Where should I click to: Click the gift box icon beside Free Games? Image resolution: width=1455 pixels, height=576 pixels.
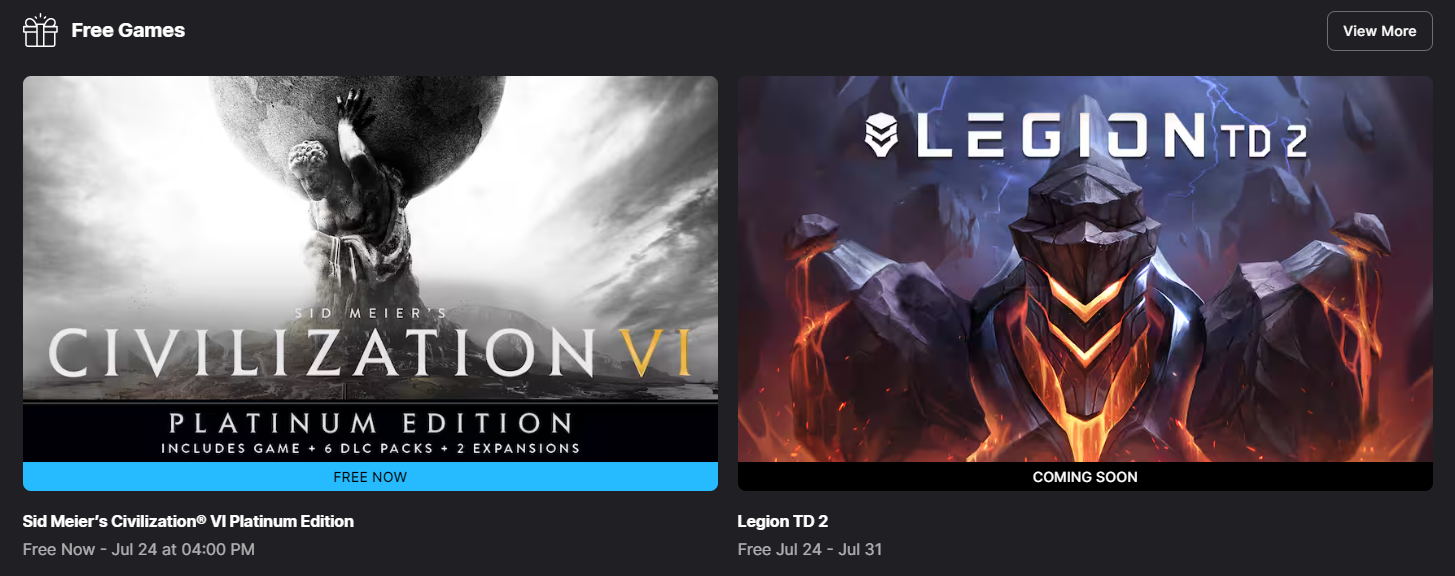coord(41,31)
